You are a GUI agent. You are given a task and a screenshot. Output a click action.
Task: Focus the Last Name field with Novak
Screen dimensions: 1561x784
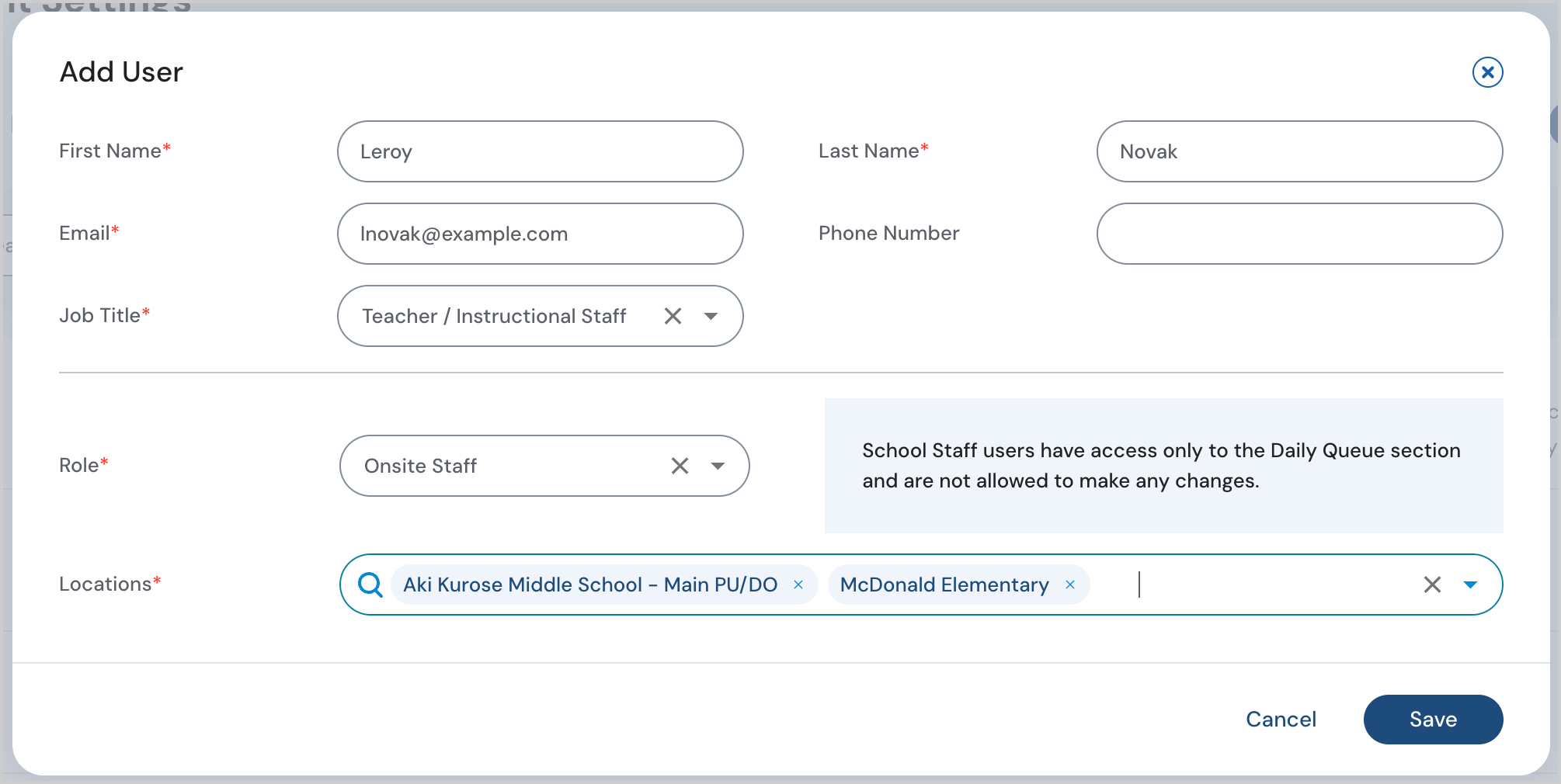(x=1299, y=151)
